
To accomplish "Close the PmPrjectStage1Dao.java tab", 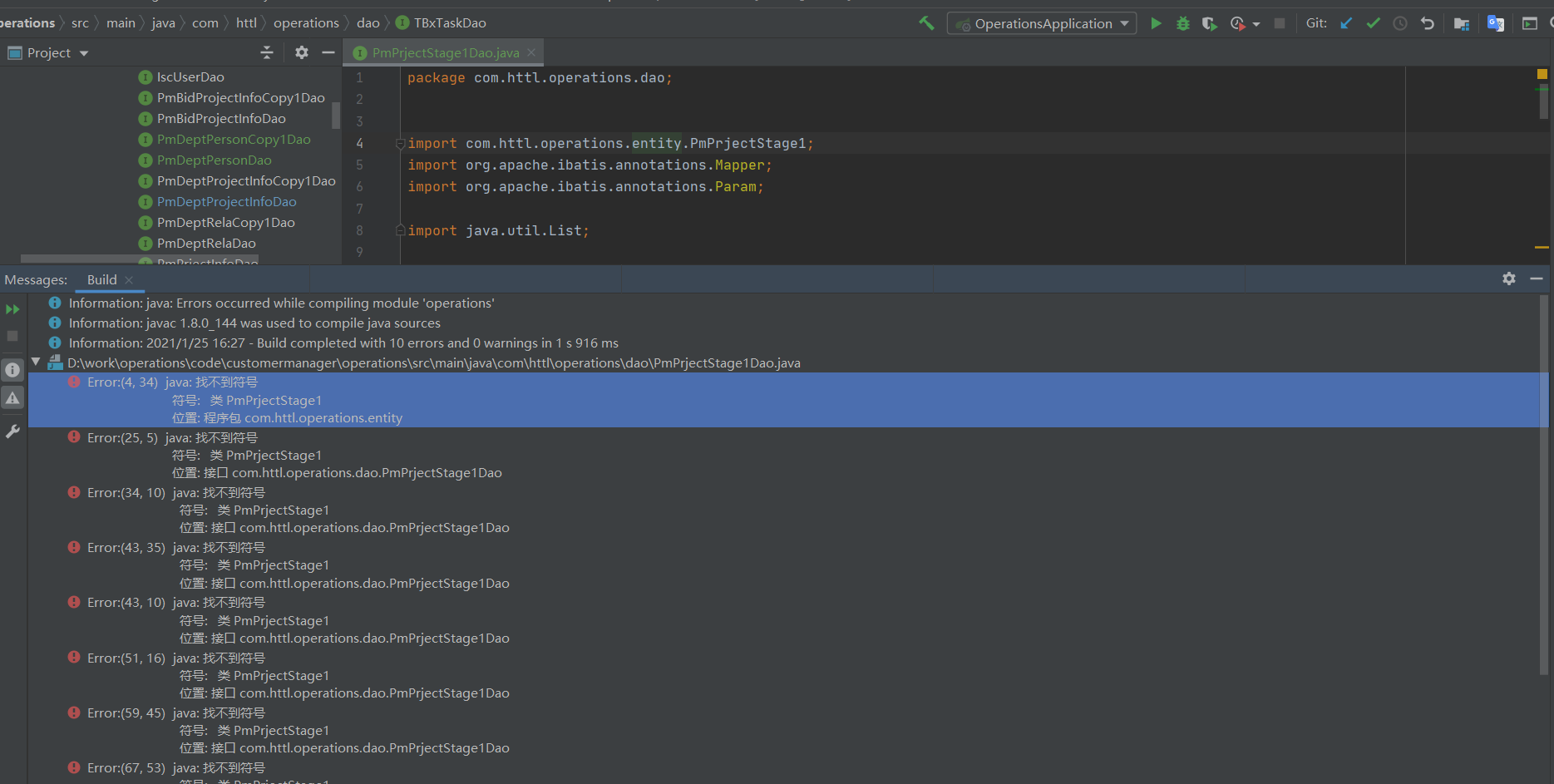I will pyautogui.click(x=531, y=52).
